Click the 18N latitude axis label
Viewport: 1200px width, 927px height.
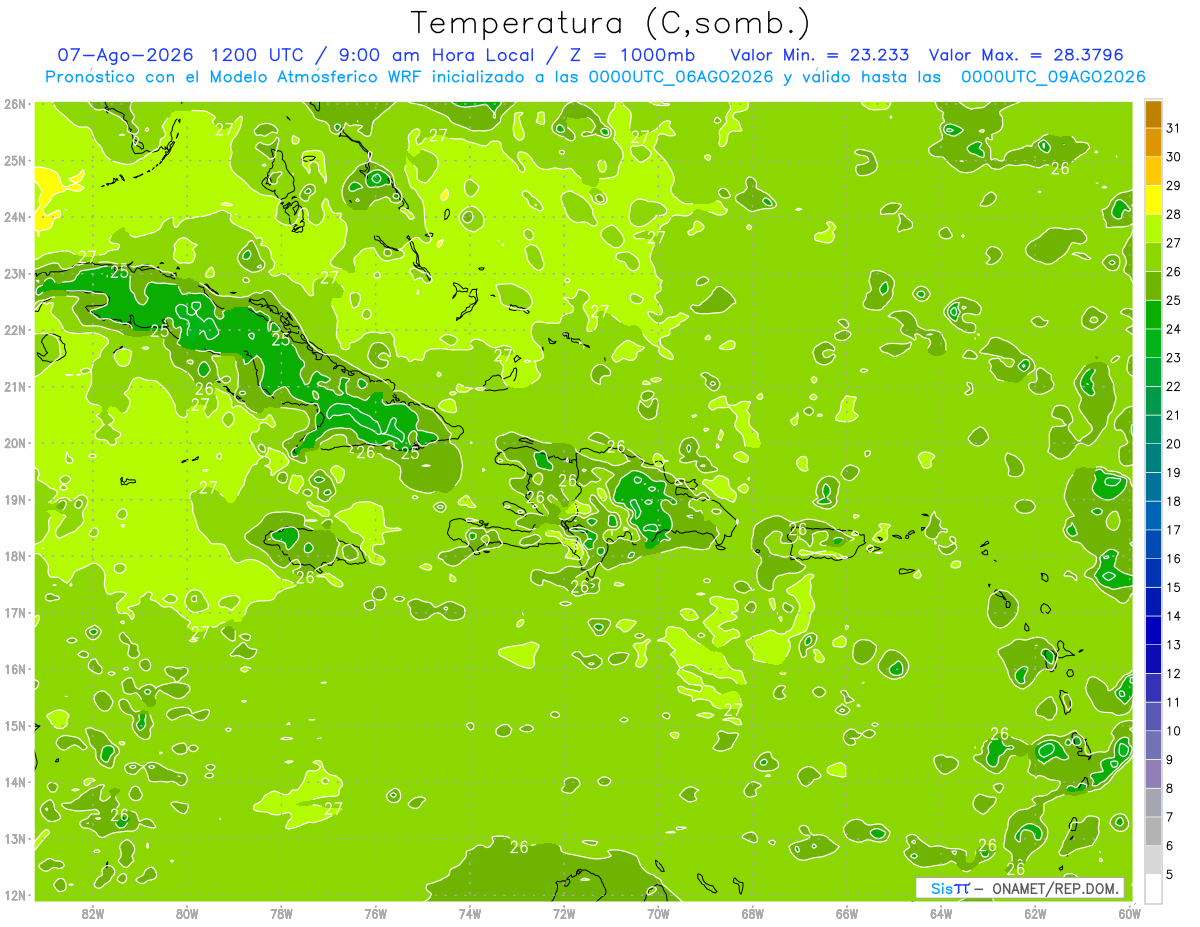(x=15, y=556)
